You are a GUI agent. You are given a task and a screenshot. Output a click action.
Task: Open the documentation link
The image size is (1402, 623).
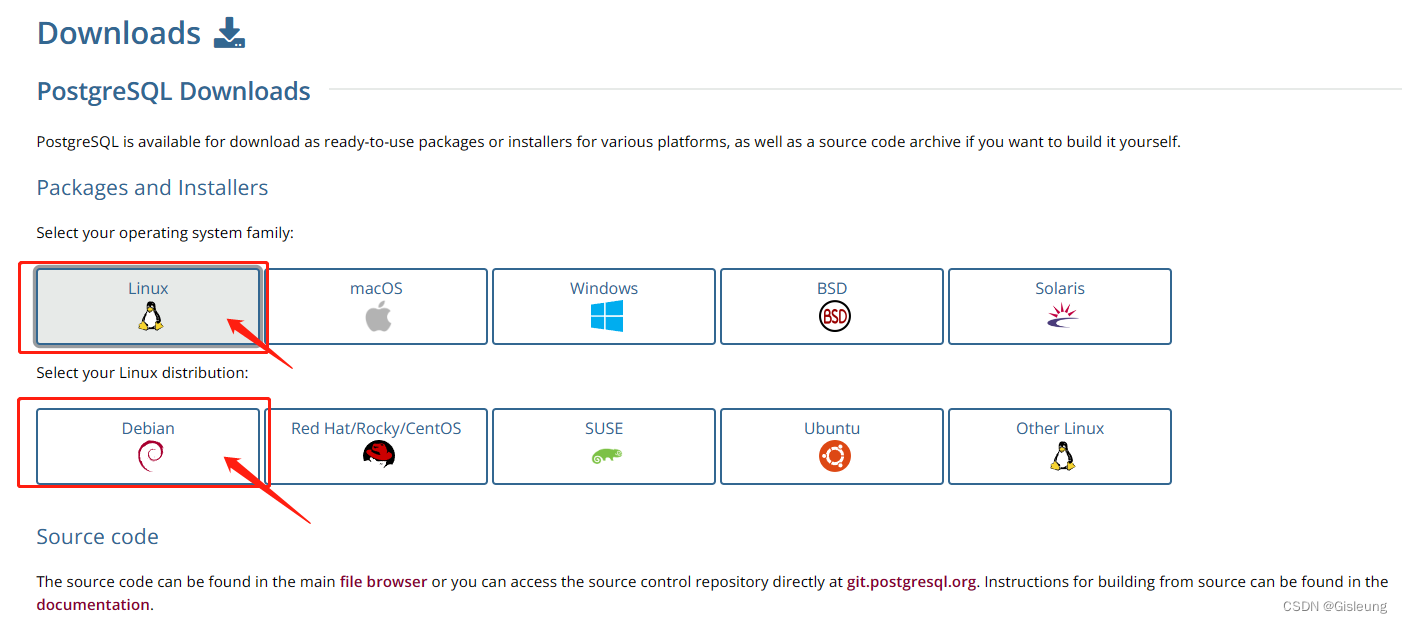pyautogui.click(x=93, y=604)
